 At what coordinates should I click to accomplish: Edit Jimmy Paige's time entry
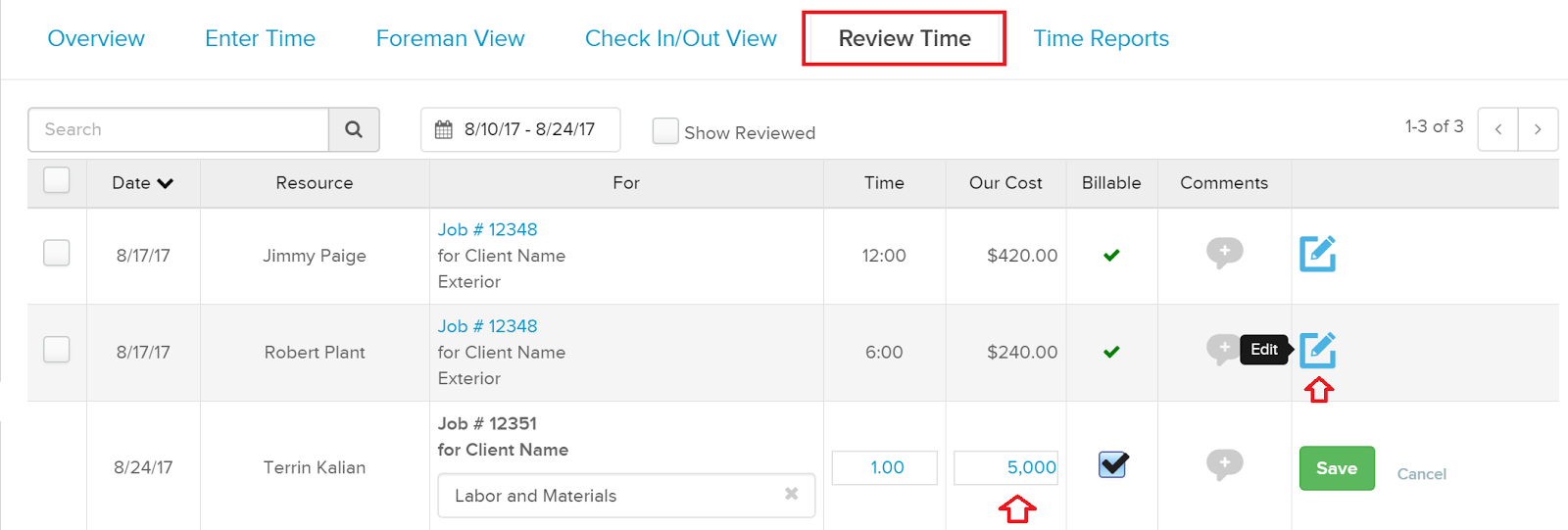tap(1317, 254)
